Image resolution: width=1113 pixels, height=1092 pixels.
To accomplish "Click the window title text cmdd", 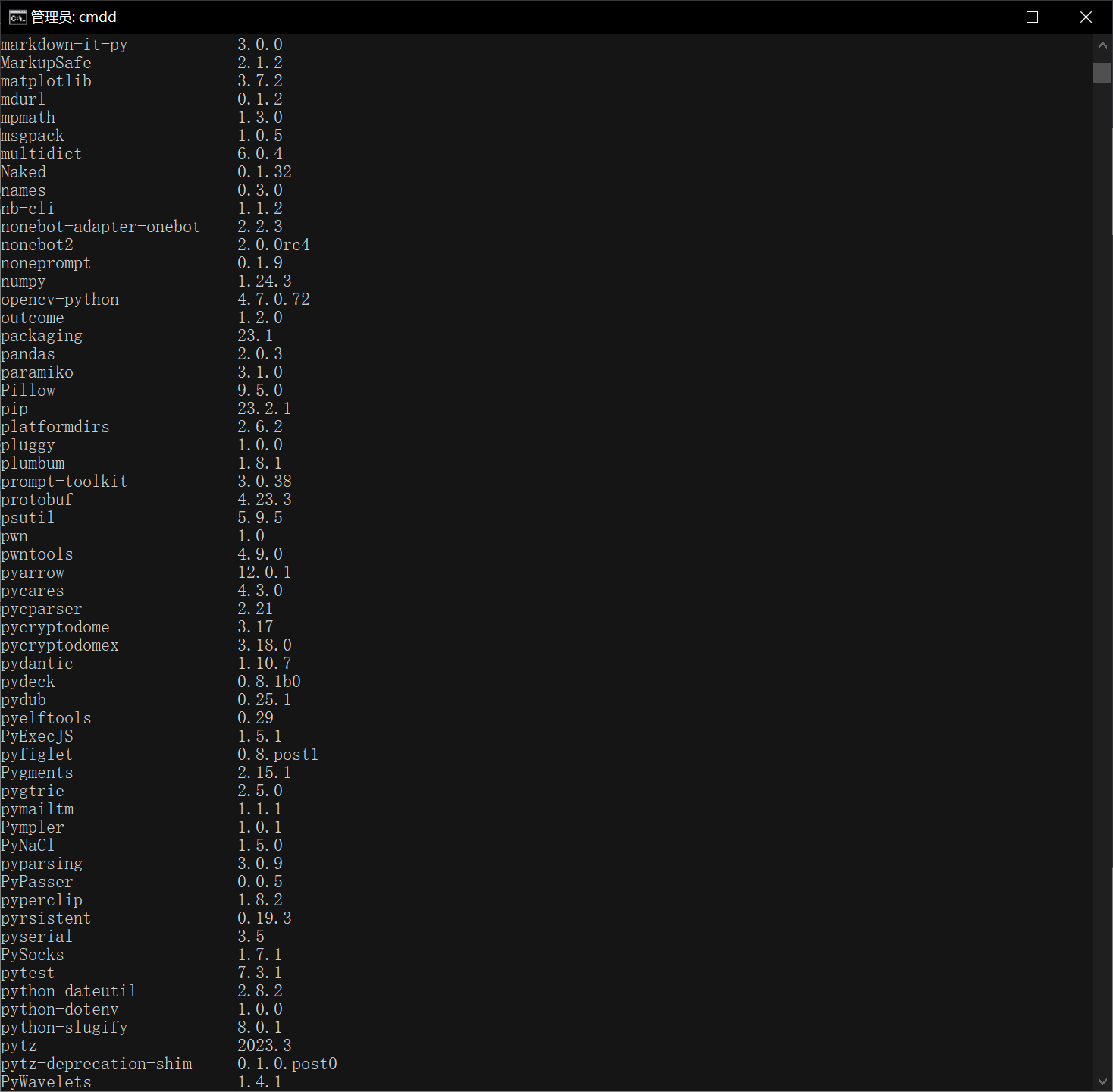I will [x=97, y=17].
